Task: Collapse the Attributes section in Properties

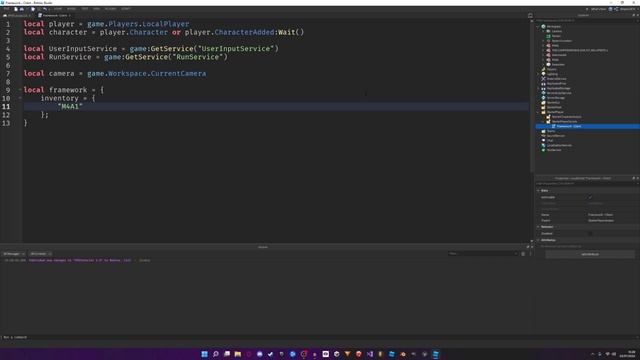Action: point(538,240)
